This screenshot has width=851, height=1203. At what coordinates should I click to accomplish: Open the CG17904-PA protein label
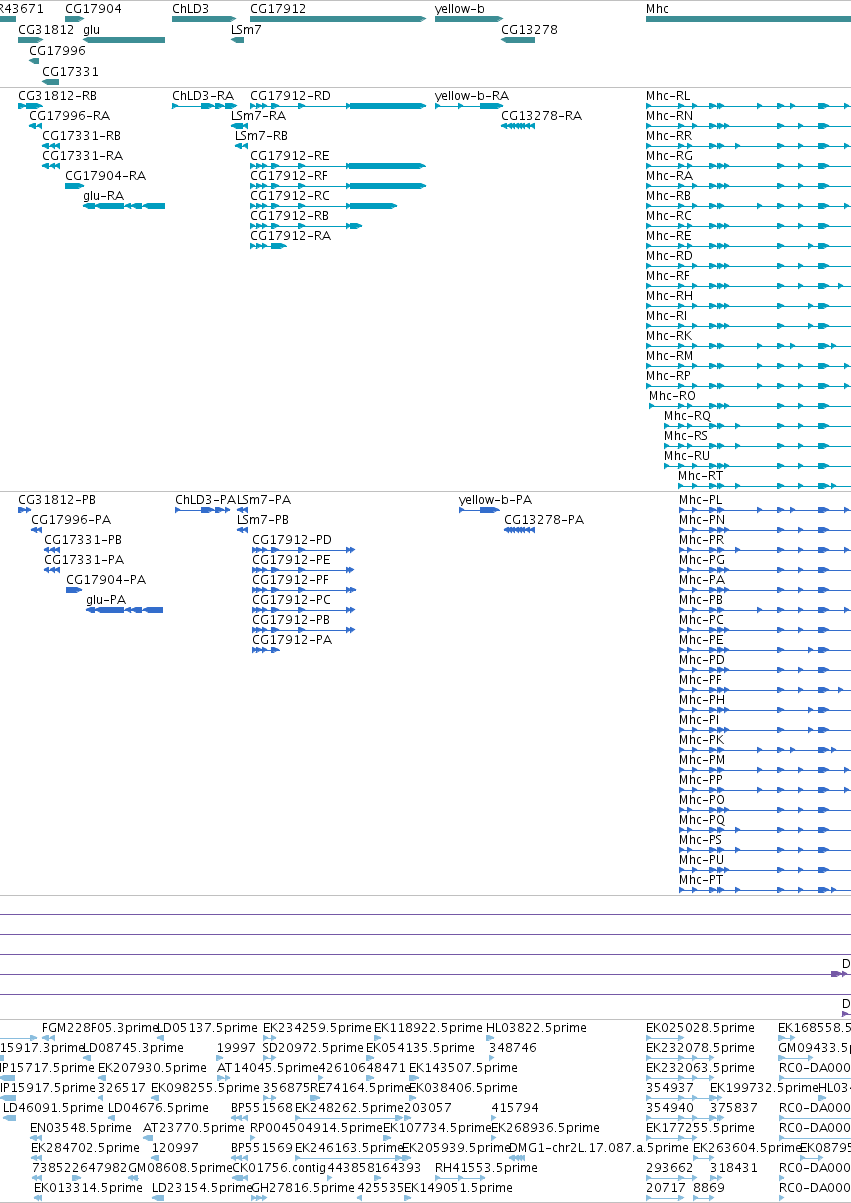tap(106, 580)
